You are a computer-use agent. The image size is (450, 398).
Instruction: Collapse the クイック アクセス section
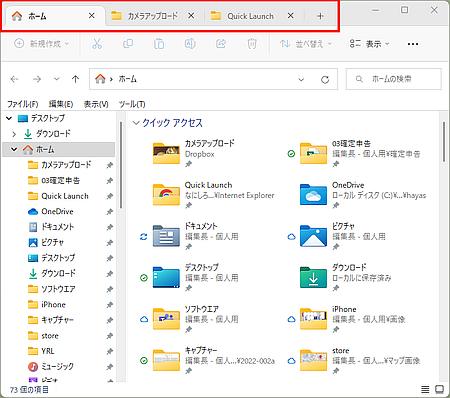(x=136, y=123)
